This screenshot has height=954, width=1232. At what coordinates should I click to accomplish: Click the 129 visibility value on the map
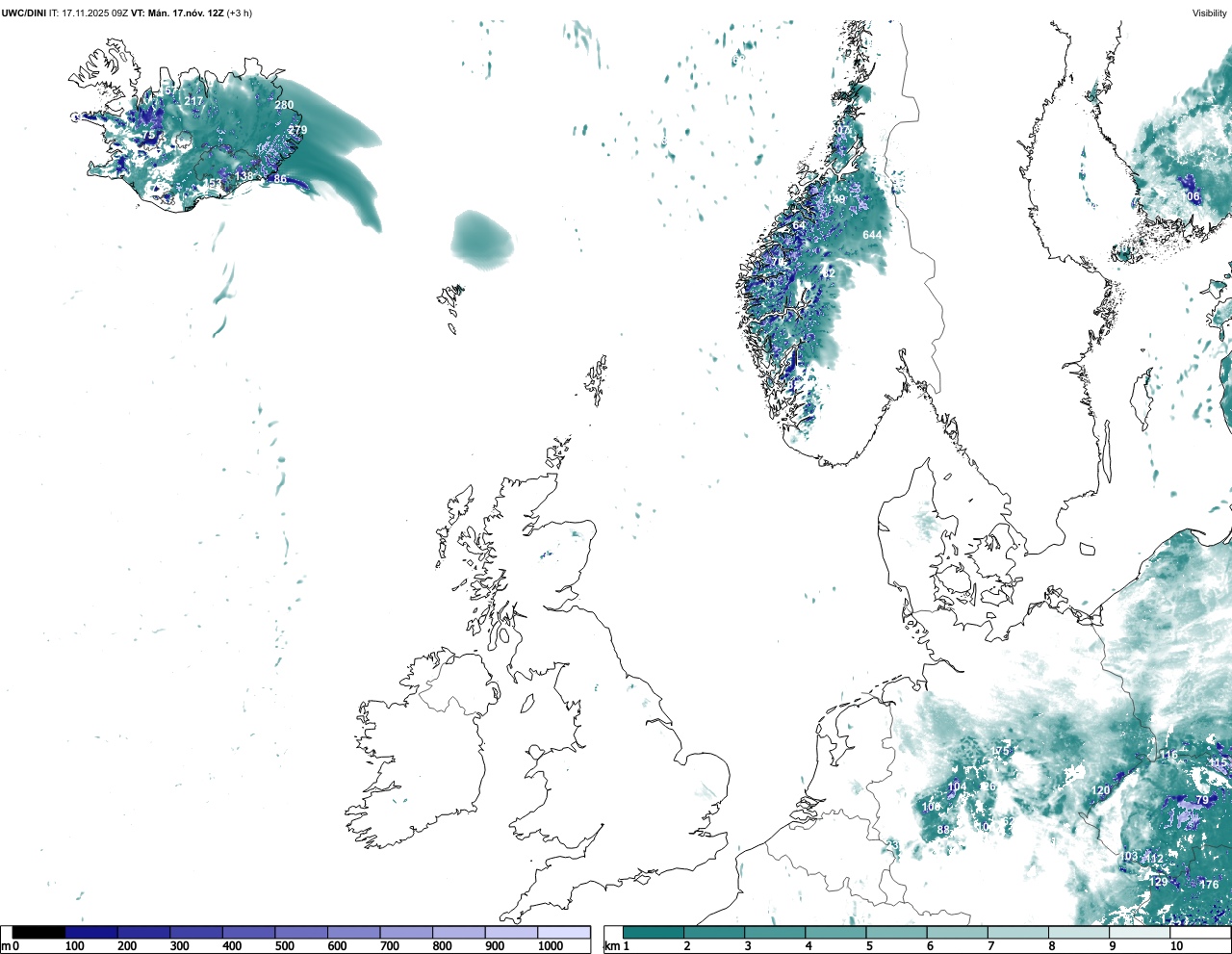pos(1159,882)
